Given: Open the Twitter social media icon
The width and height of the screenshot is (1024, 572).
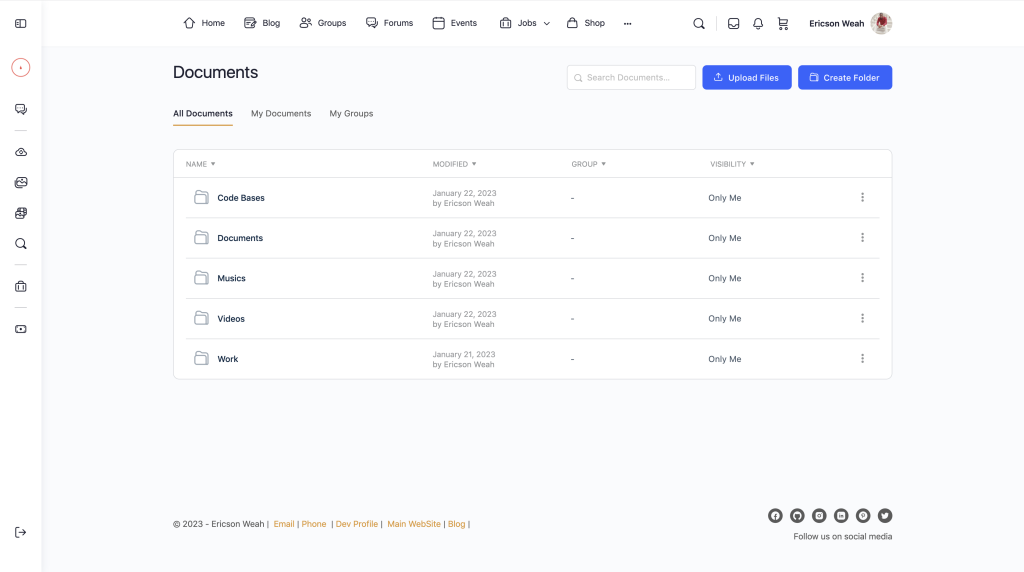Looking at the screenshot, I should tap(885, 516).
